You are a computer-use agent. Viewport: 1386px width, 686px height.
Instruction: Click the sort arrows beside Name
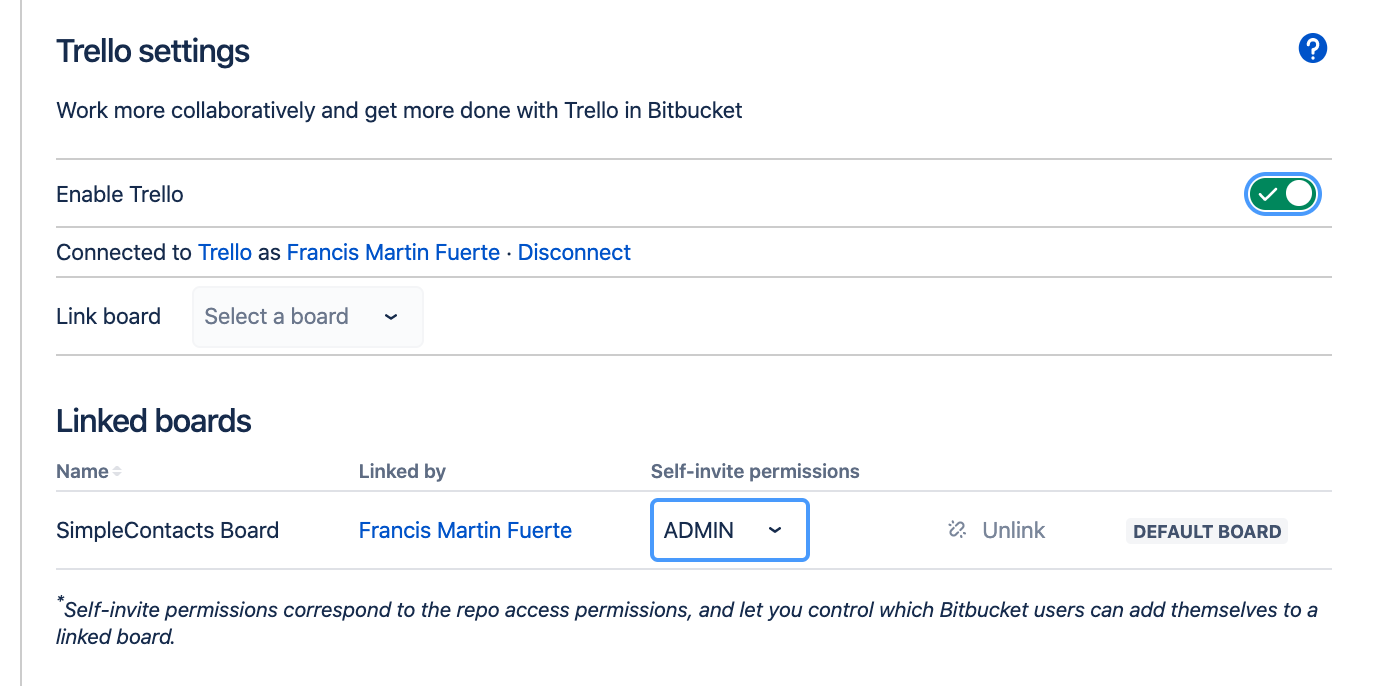pos(117,472)
